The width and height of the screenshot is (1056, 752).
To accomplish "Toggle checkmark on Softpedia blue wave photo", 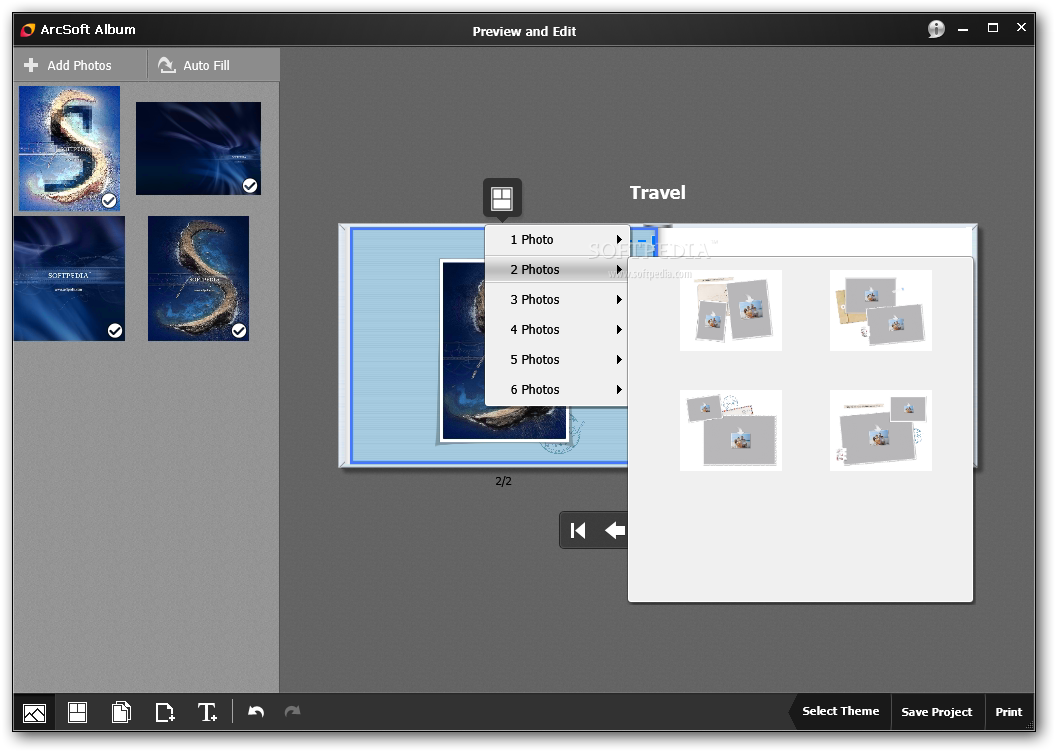I will point(115,331).
